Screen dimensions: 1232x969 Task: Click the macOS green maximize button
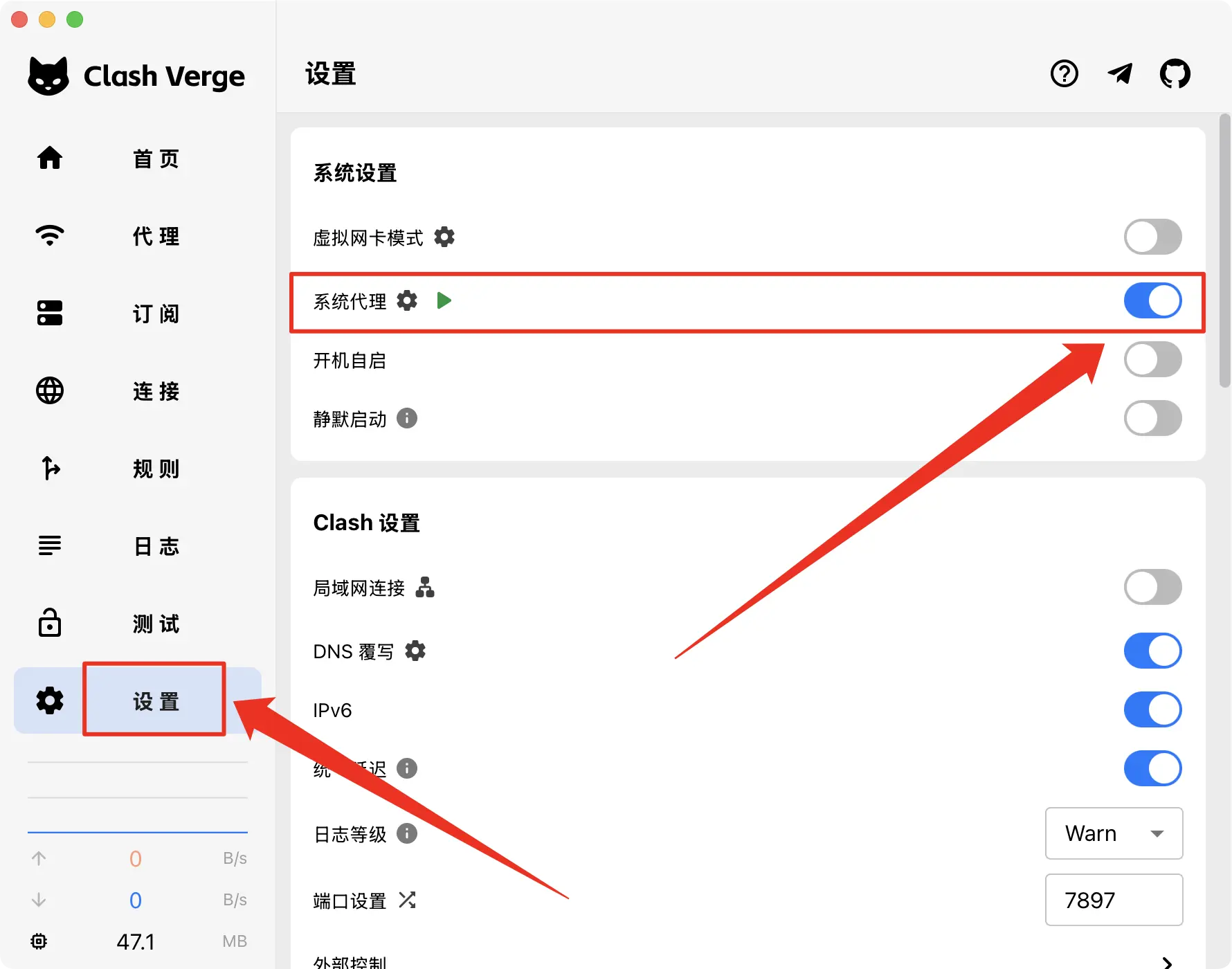click(x=75, y=19)
